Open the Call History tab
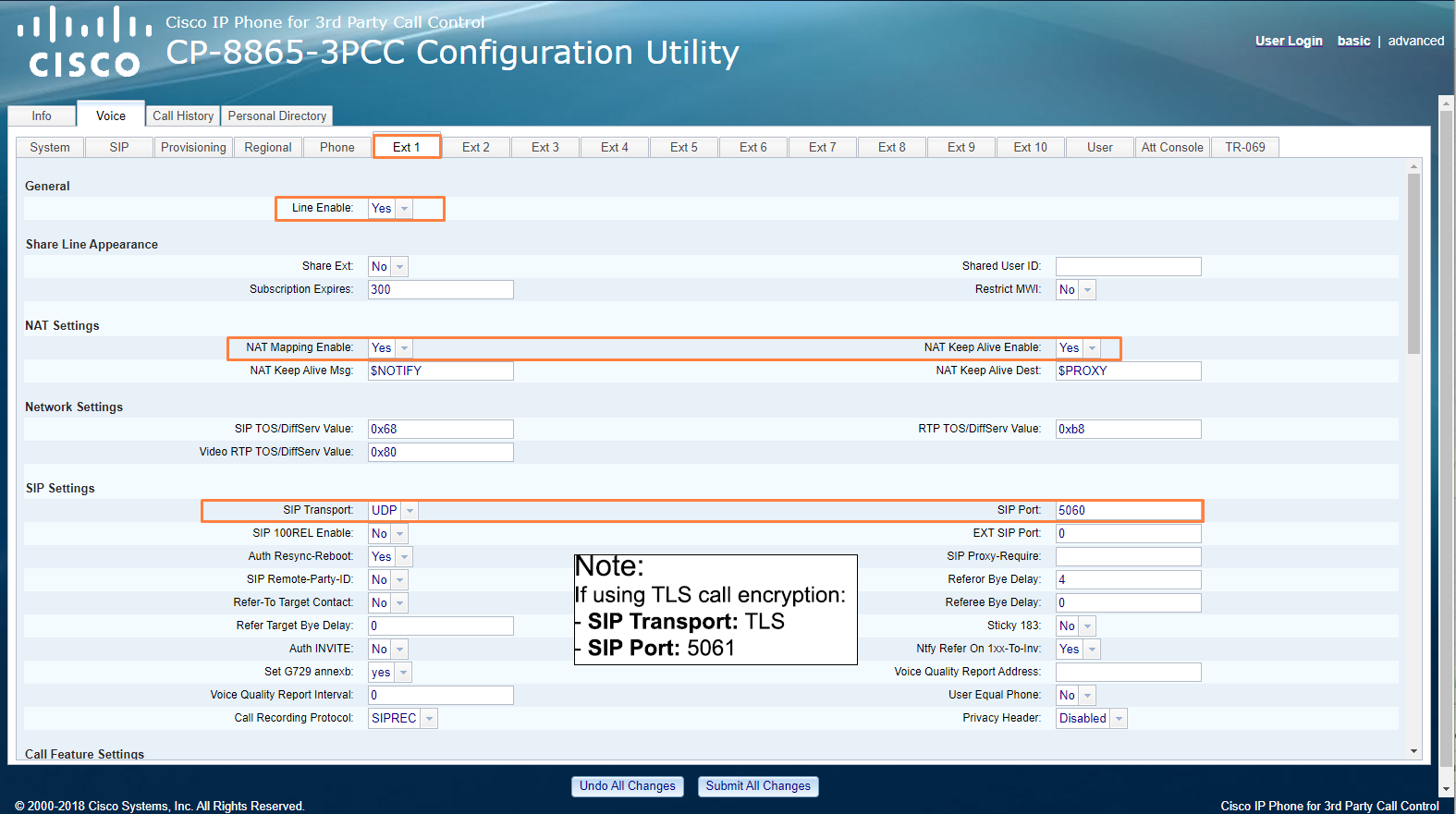Viewport: 1456px width, 814px height. (x=183, y=115)
